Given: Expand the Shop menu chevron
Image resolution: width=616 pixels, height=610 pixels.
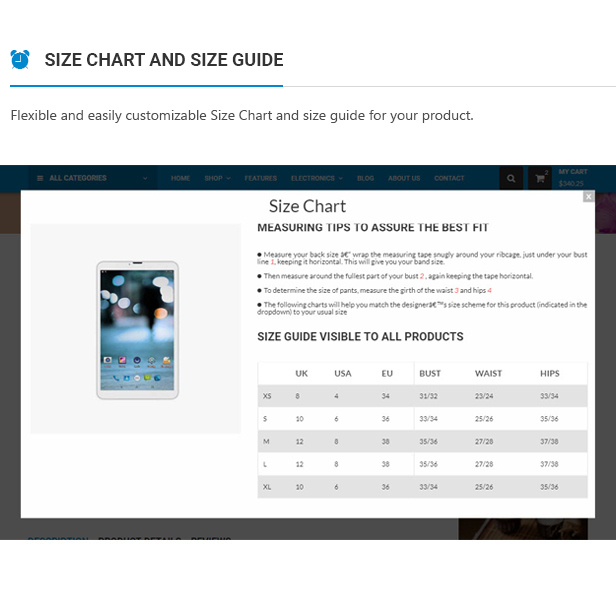Looking at the screenshot, I should coord(228,178).
